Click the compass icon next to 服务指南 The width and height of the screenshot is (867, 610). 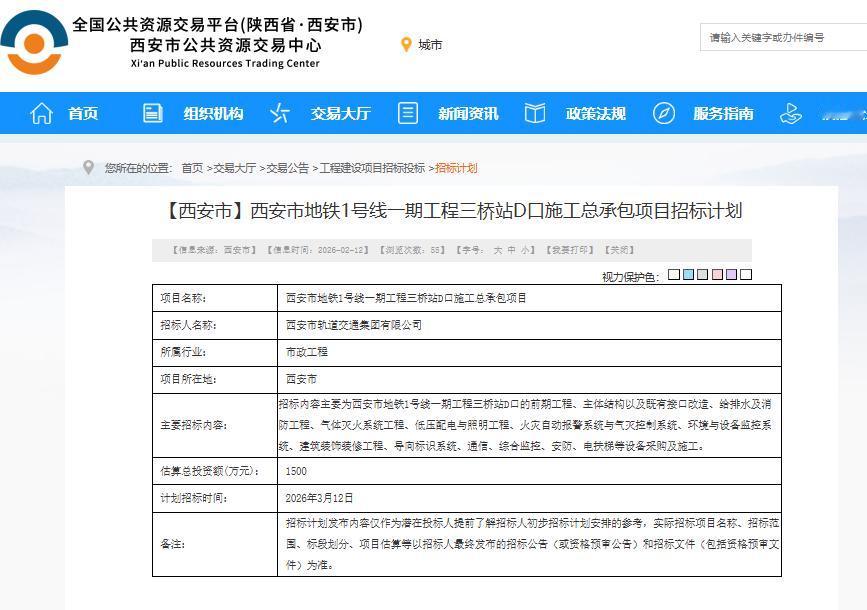(664, 113)
